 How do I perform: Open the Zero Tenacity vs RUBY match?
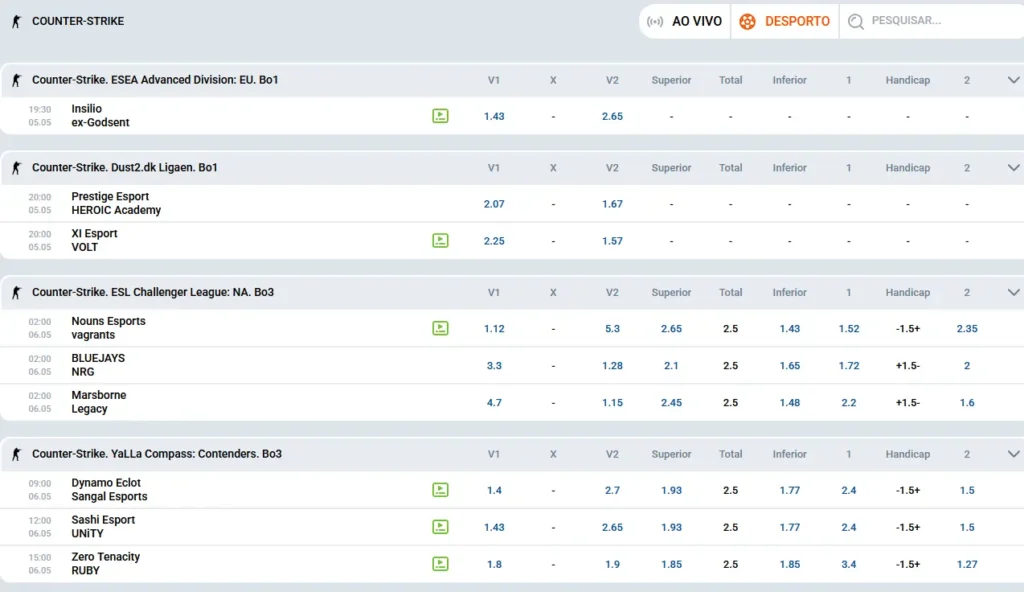coord(105,563)
